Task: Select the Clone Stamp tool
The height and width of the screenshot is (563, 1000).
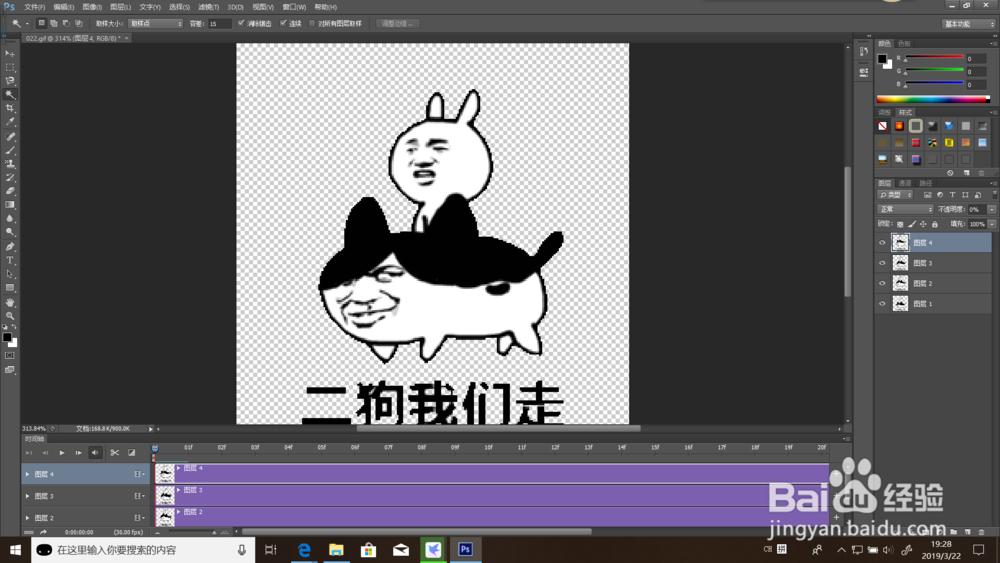Action: [x=10, y=164]
